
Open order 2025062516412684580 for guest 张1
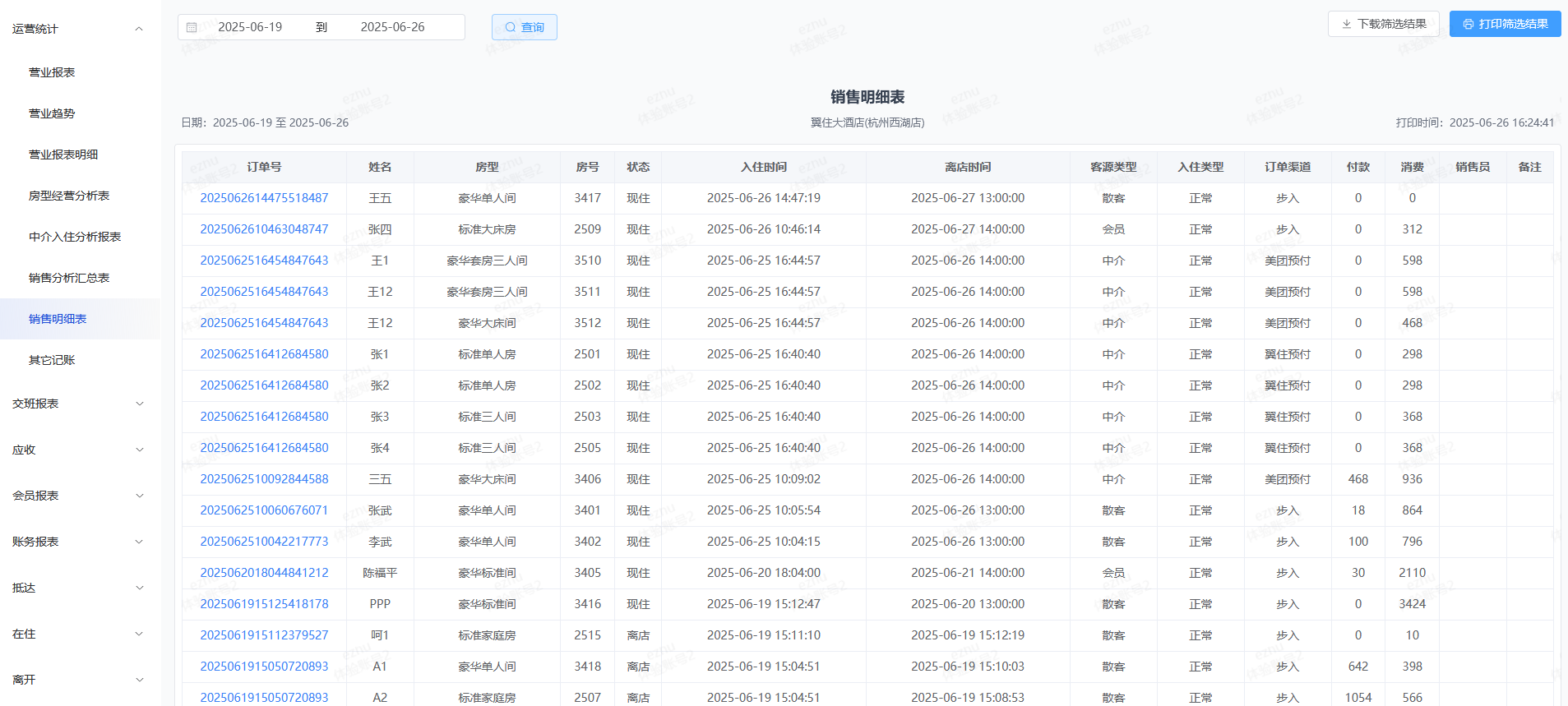264,354
